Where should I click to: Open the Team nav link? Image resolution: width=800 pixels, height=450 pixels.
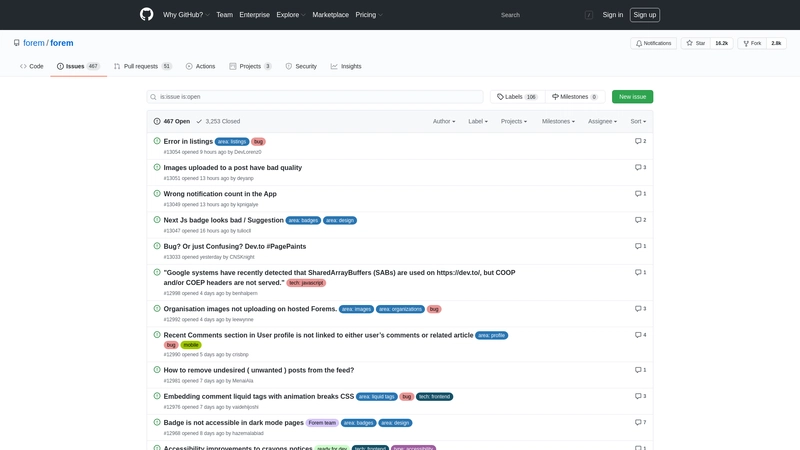(224, 15)
